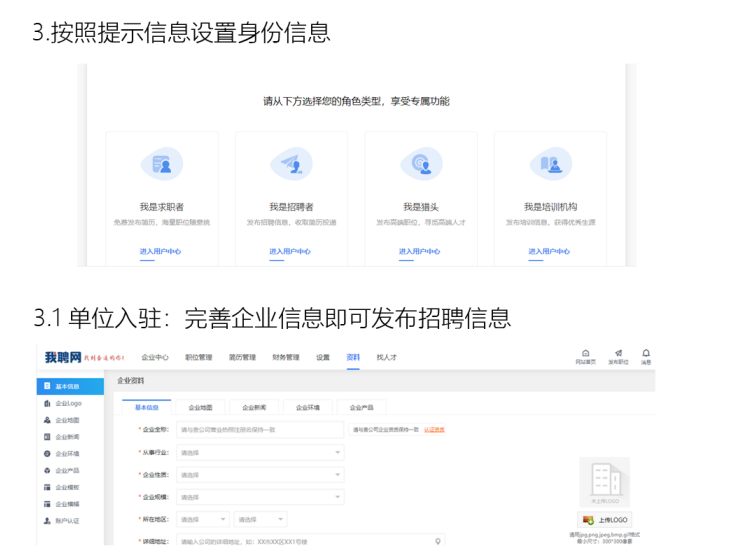Click the 企业全称 company name input field
Image resolution: width=742 pixels, height=559 pixels.
pos(260,429)
